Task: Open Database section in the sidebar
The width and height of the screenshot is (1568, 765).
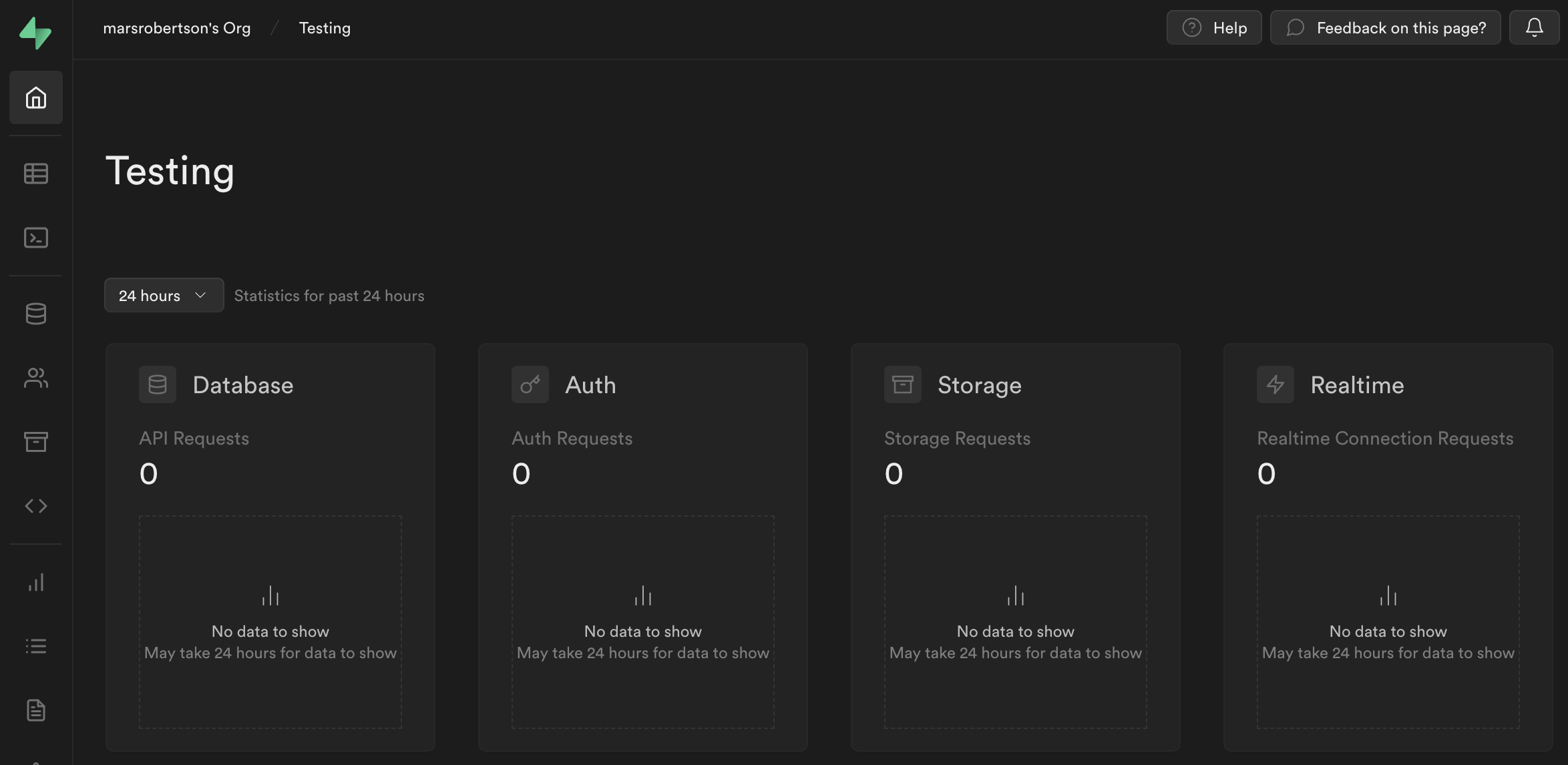Action: (x=36, y=314)
